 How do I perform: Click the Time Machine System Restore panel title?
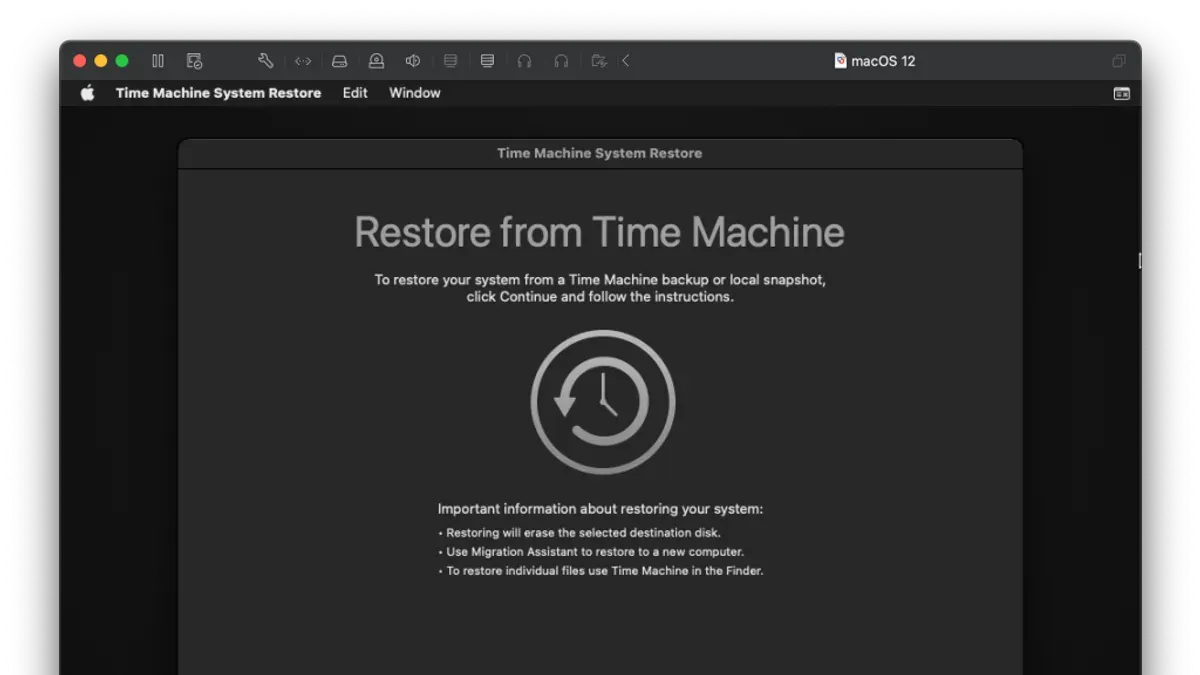point(599,153)
